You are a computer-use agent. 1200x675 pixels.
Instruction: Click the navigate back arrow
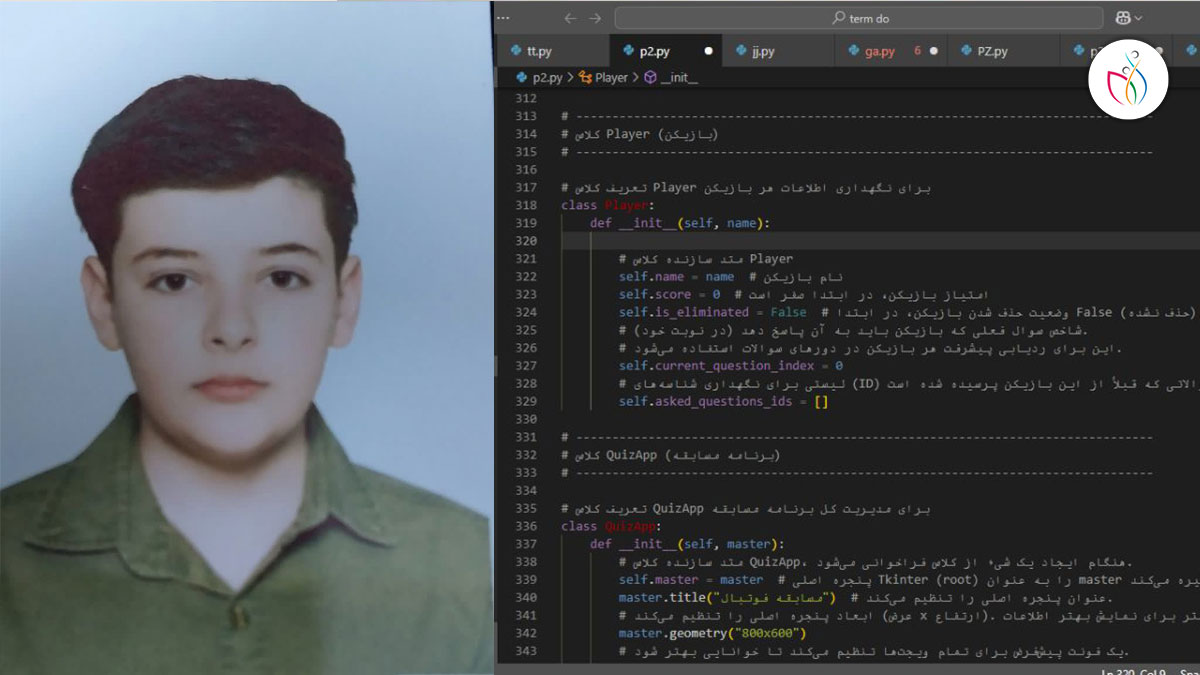(570, 18)
